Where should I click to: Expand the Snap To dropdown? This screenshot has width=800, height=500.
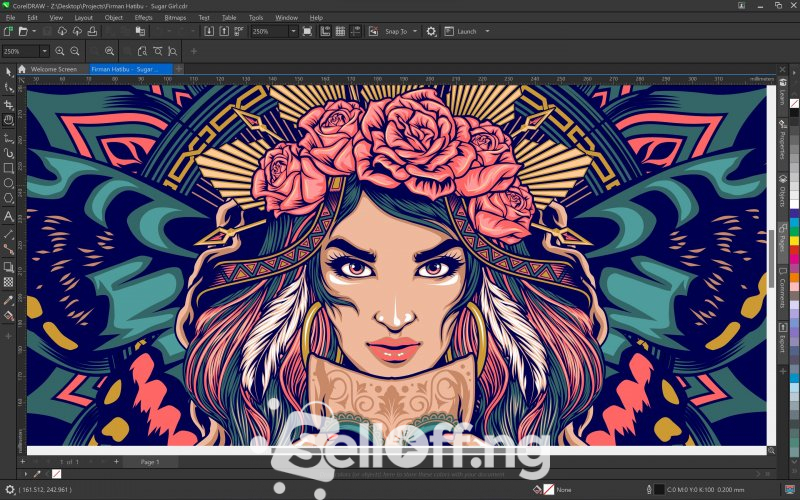(x=415, y=32)
